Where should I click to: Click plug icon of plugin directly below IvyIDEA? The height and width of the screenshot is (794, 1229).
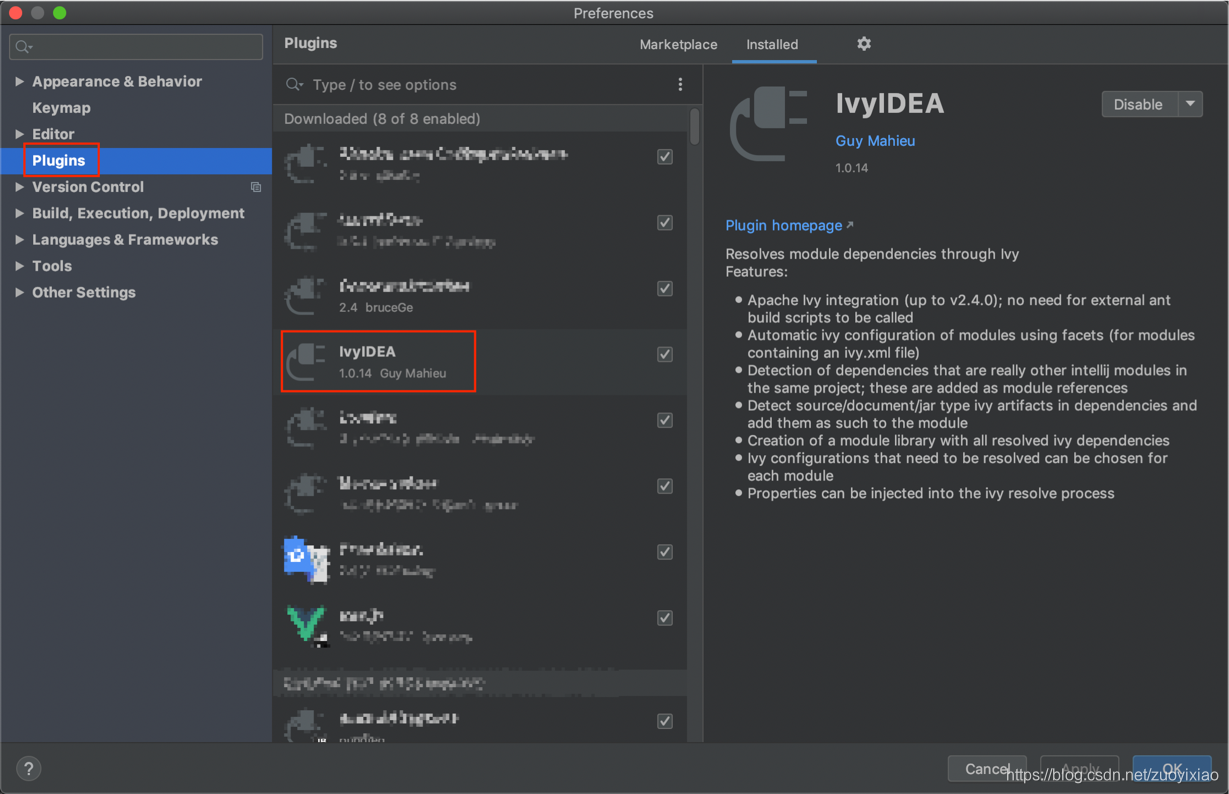pyautogui.click(x=307, y=427)
